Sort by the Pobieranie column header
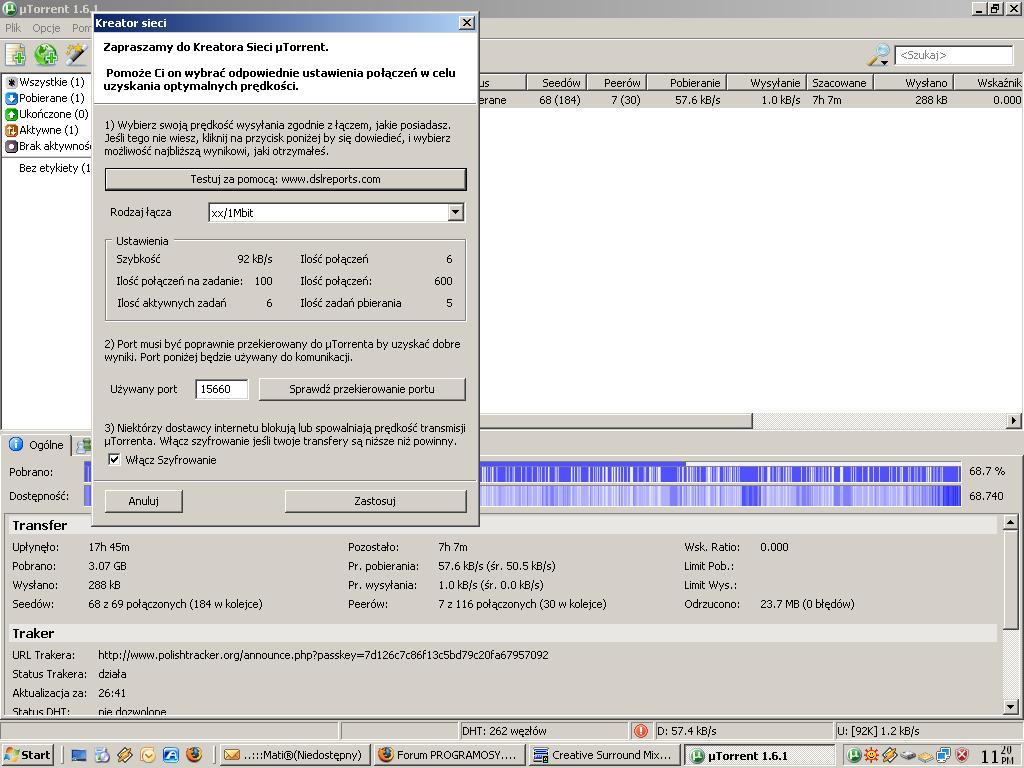Screen dimensions: 1024x768 (x=687, y=83)
